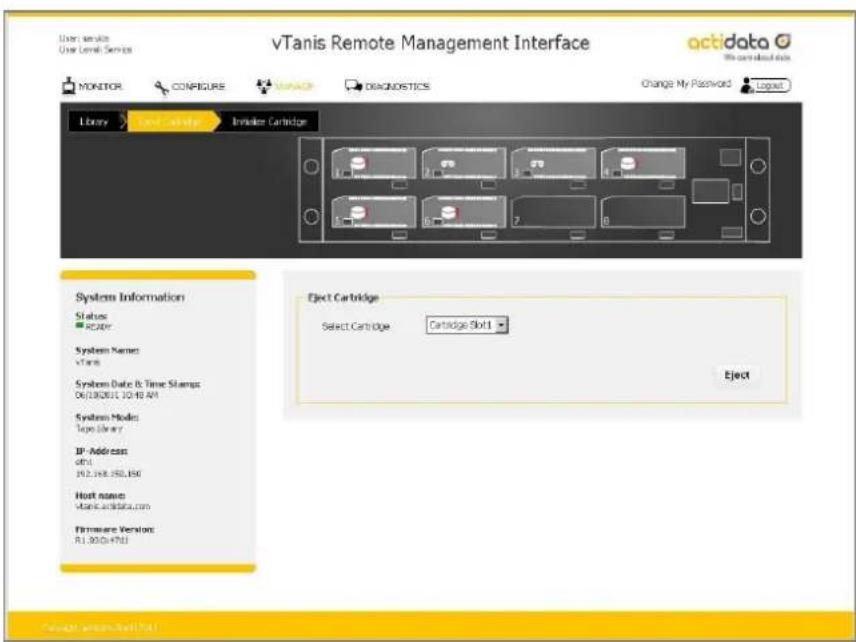Select cartridge slot 2 in library diagram
This screenshot has height=642, width=856.
[463, 163]
